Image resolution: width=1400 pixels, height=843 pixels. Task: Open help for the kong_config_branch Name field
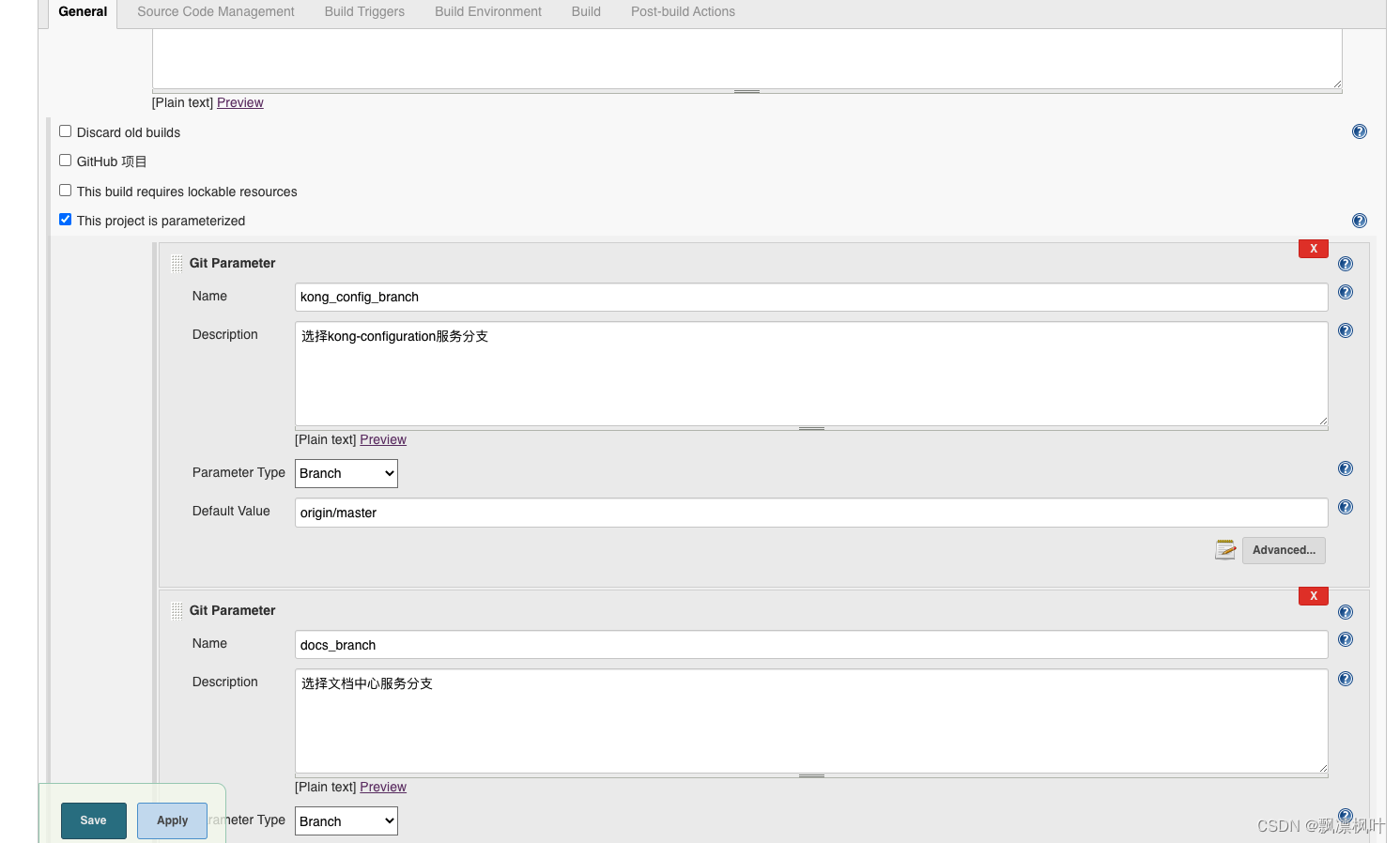pos(1345,292)
